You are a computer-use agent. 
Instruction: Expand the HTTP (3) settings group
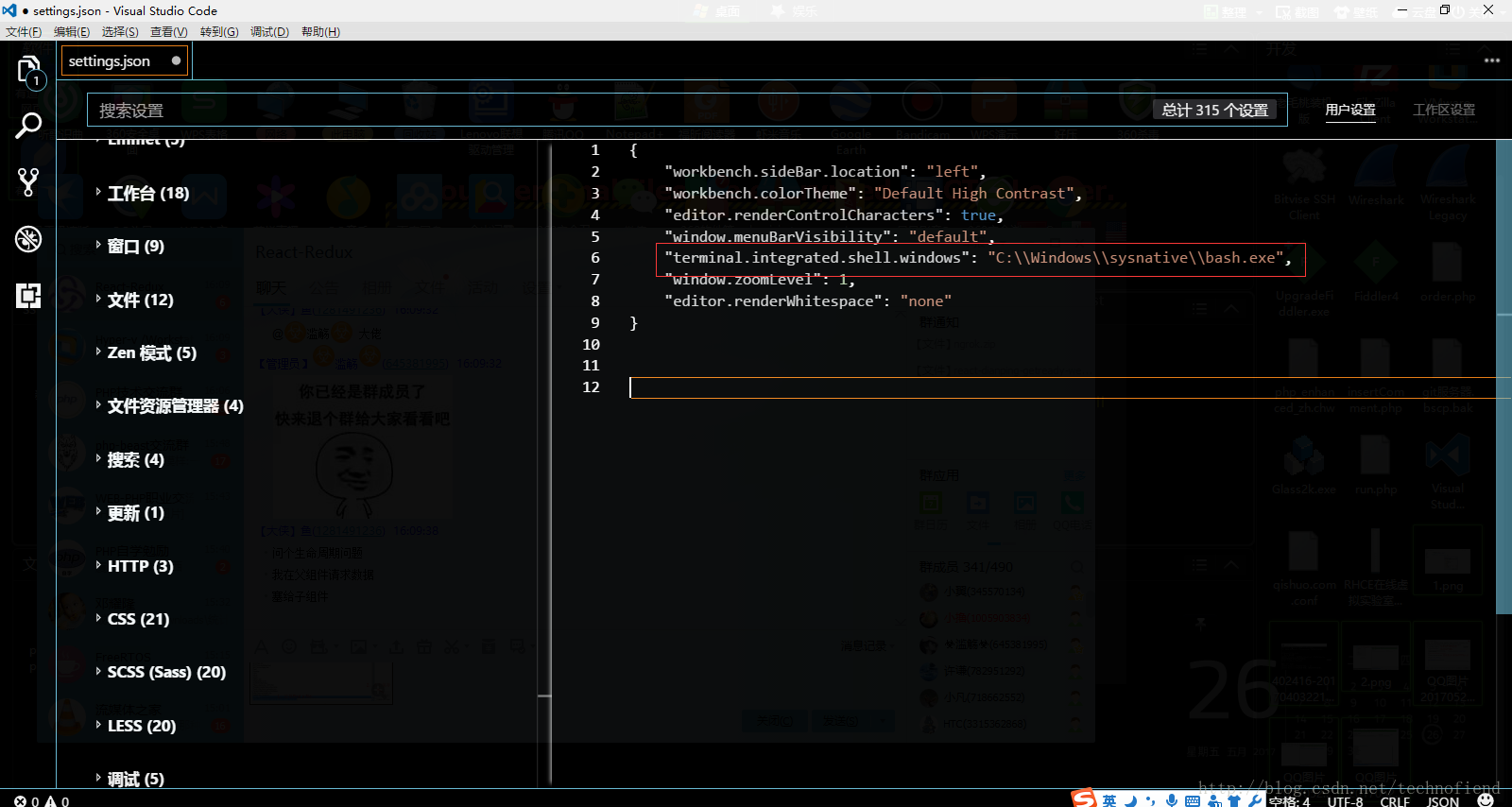pos(134,566)
